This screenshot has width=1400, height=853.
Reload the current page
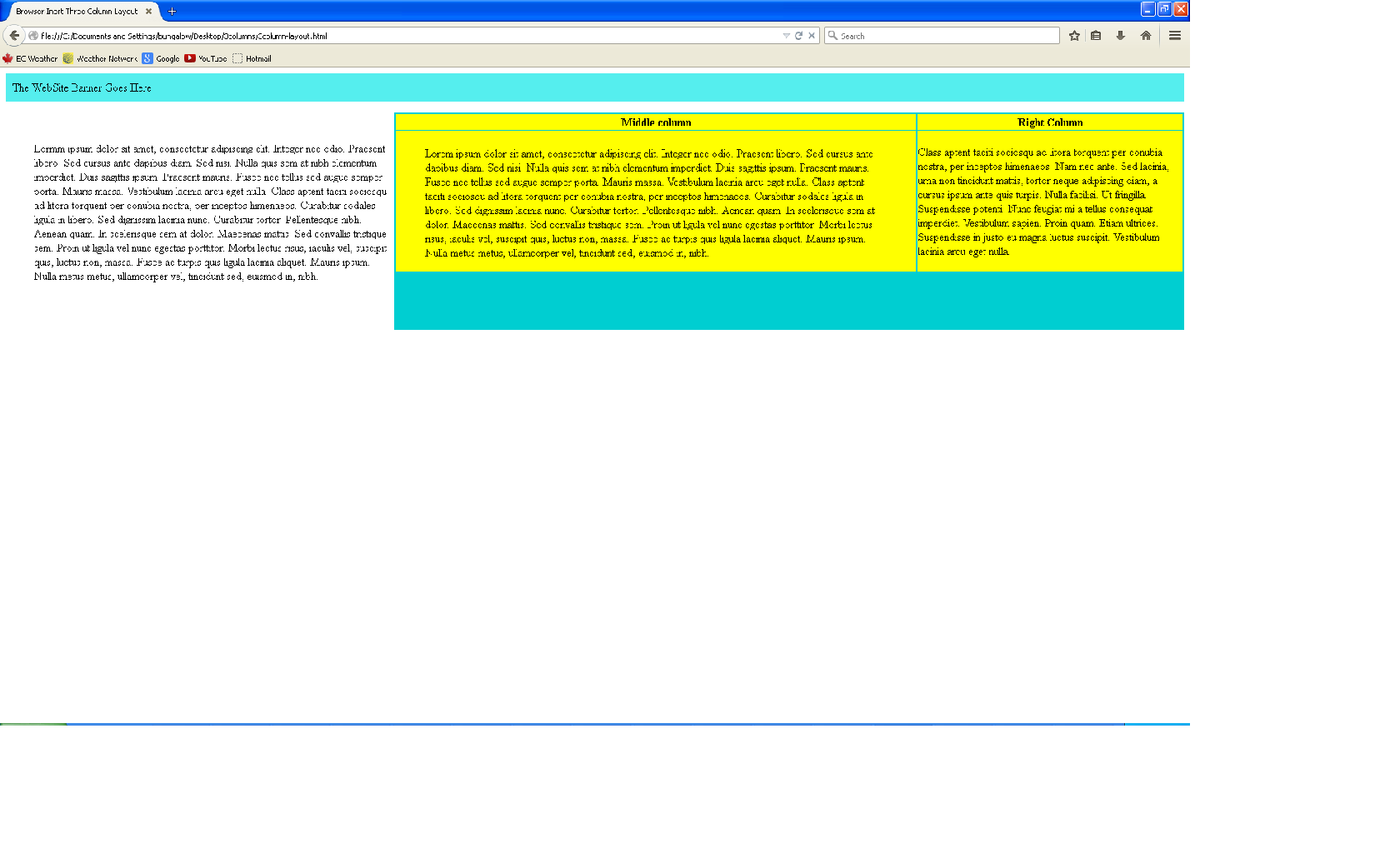click(x=798, y=36)
